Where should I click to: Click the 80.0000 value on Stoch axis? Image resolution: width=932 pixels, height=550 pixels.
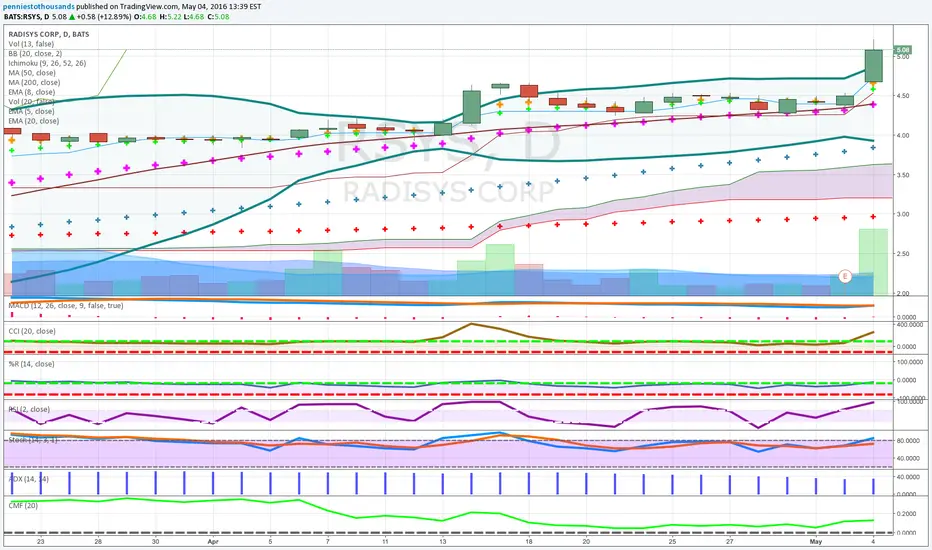[x=908, y=441]
